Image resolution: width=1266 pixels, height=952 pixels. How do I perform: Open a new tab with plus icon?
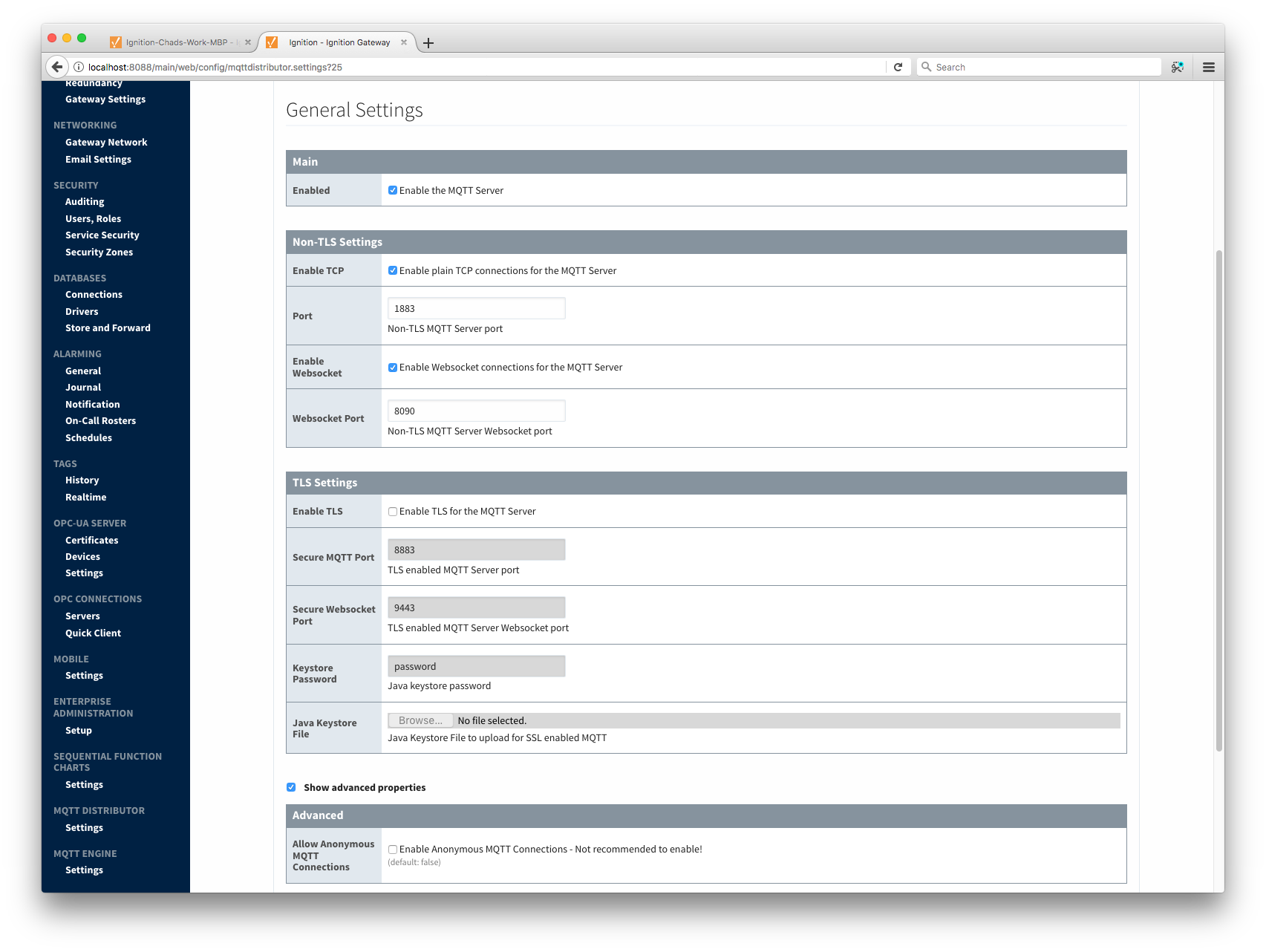click(428, 43)
